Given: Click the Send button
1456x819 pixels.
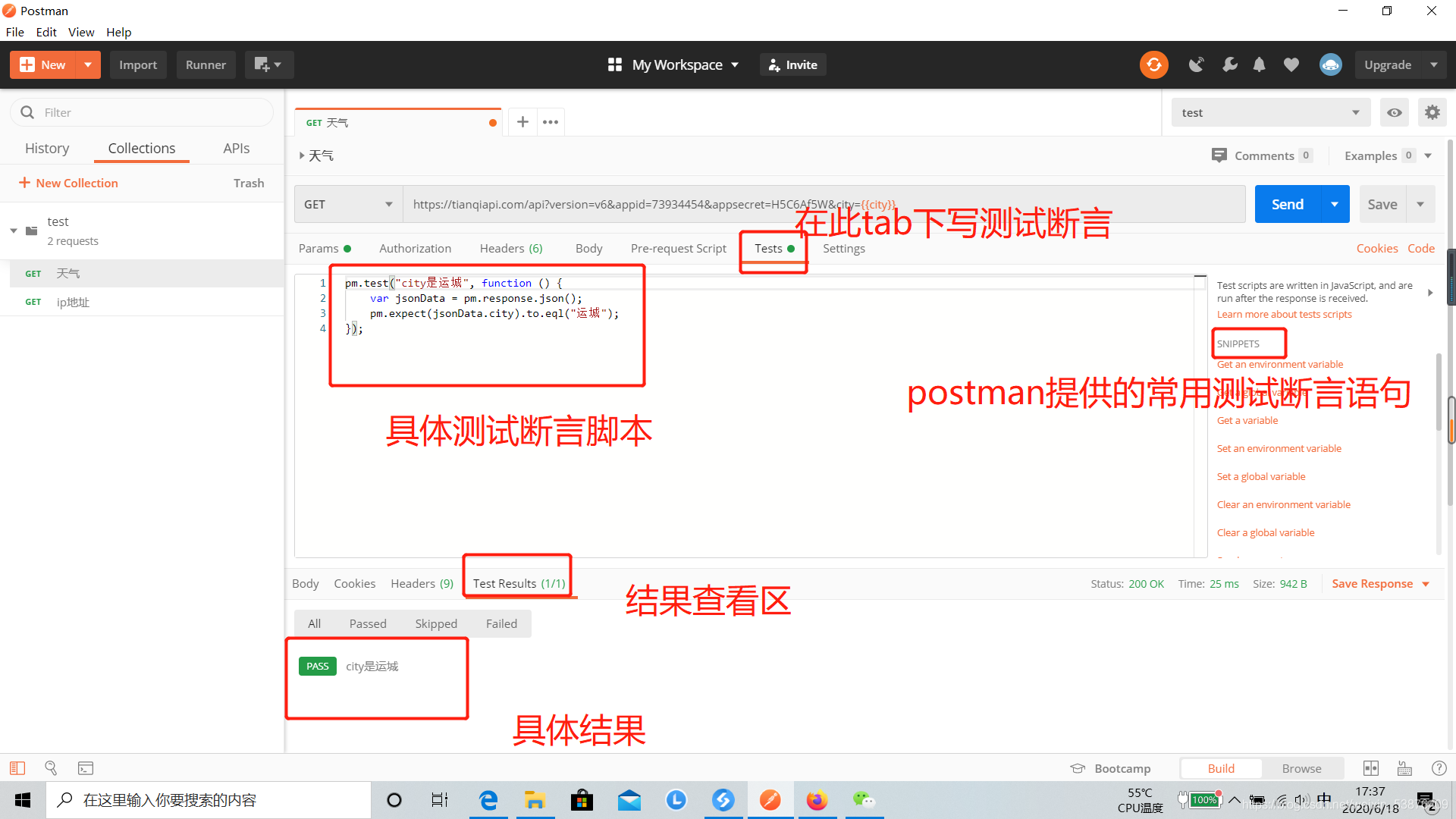Looking at the screenshot, I should click(1288, 204).
